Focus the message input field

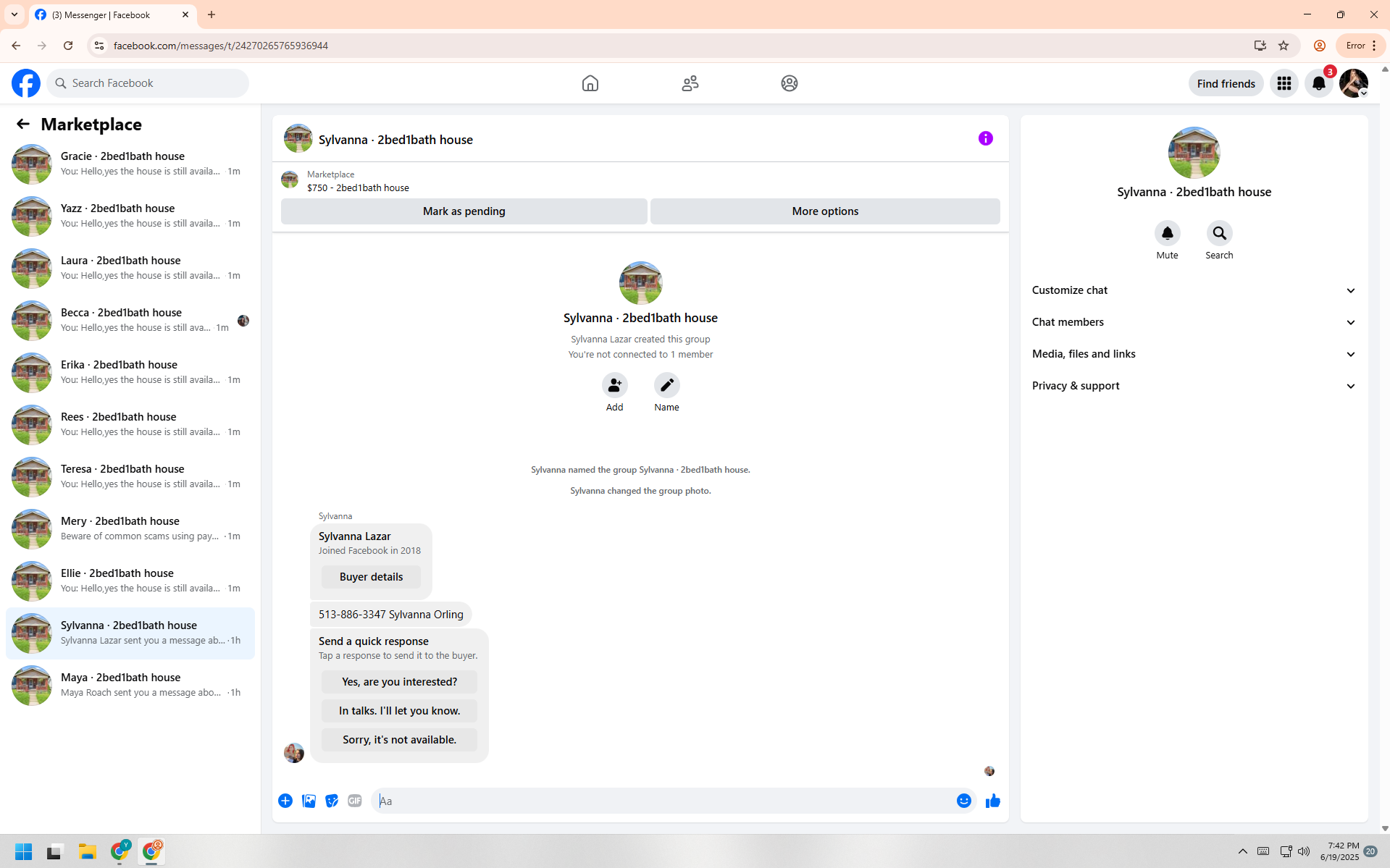[665, 801]
